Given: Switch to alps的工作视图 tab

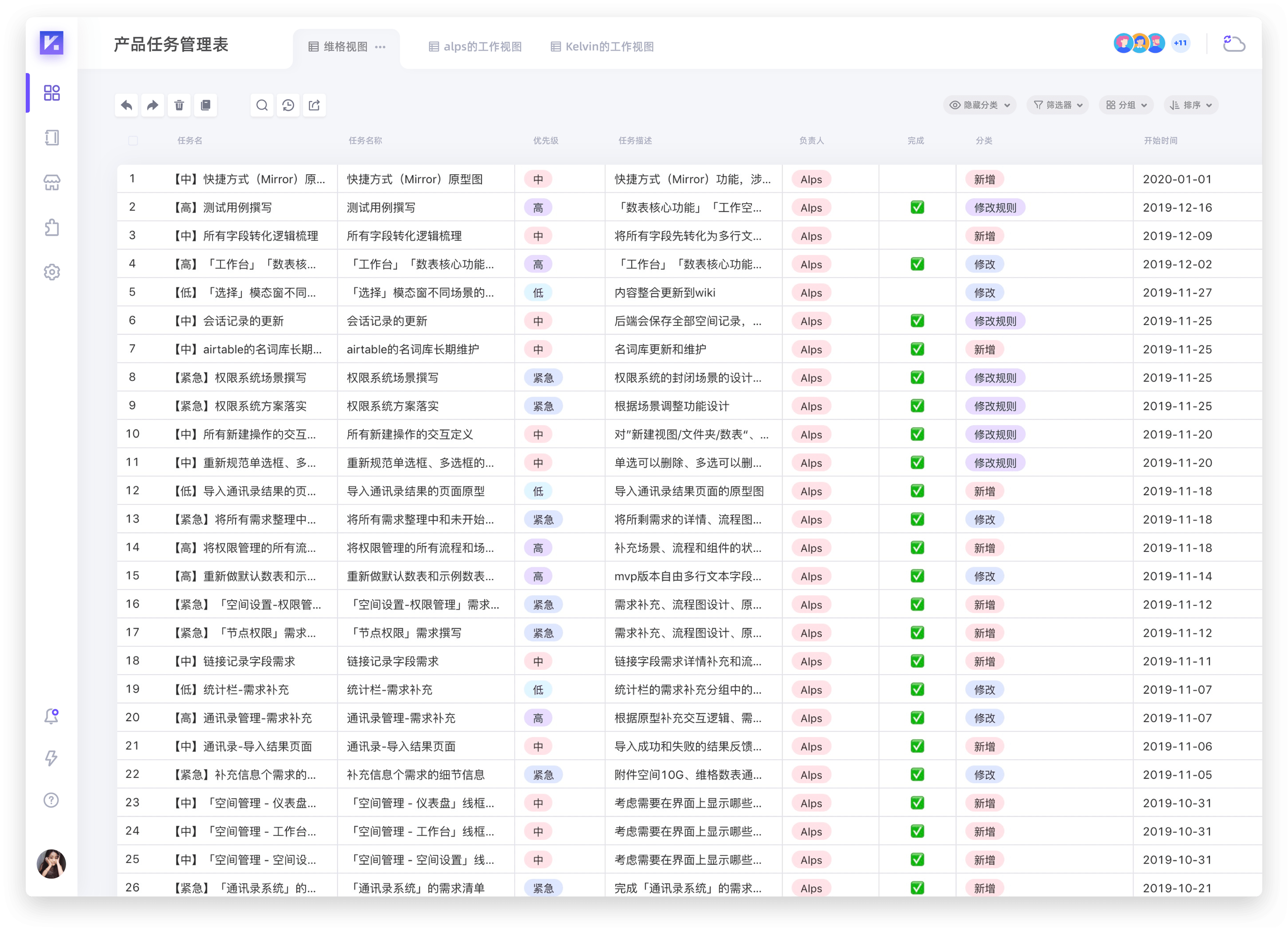Looking at the screenshot, I should (475, 46).
